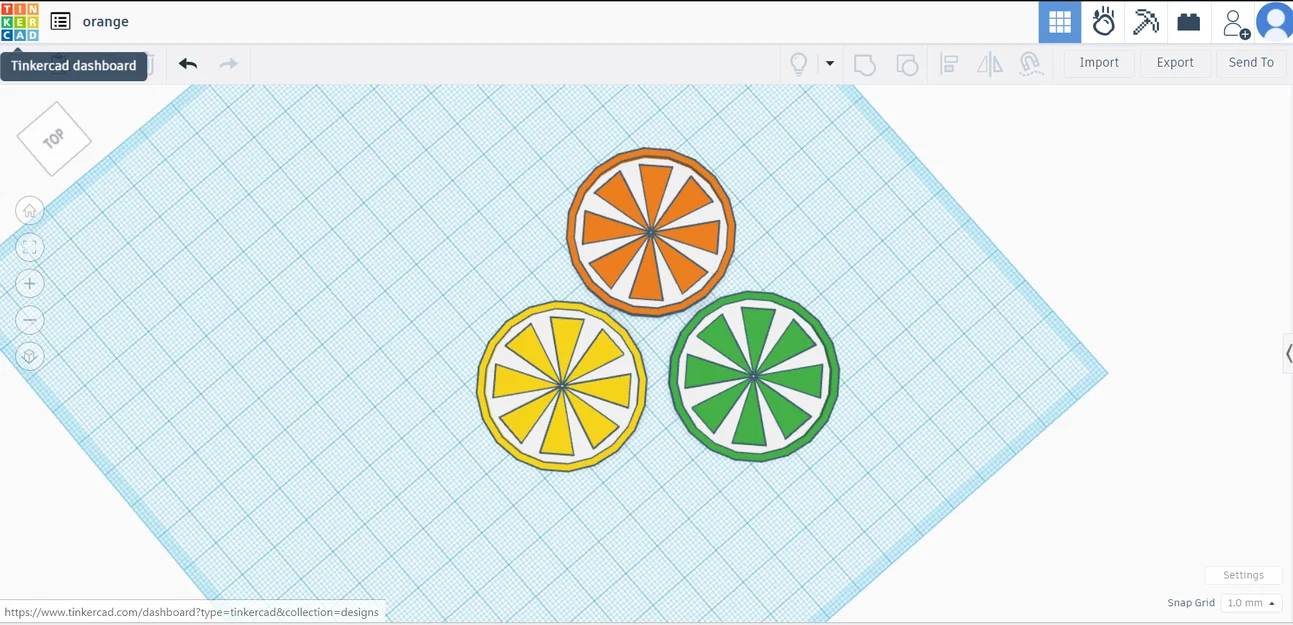Open the workplane Settings button
The image size is (1293, 625).
point(1243,575)
